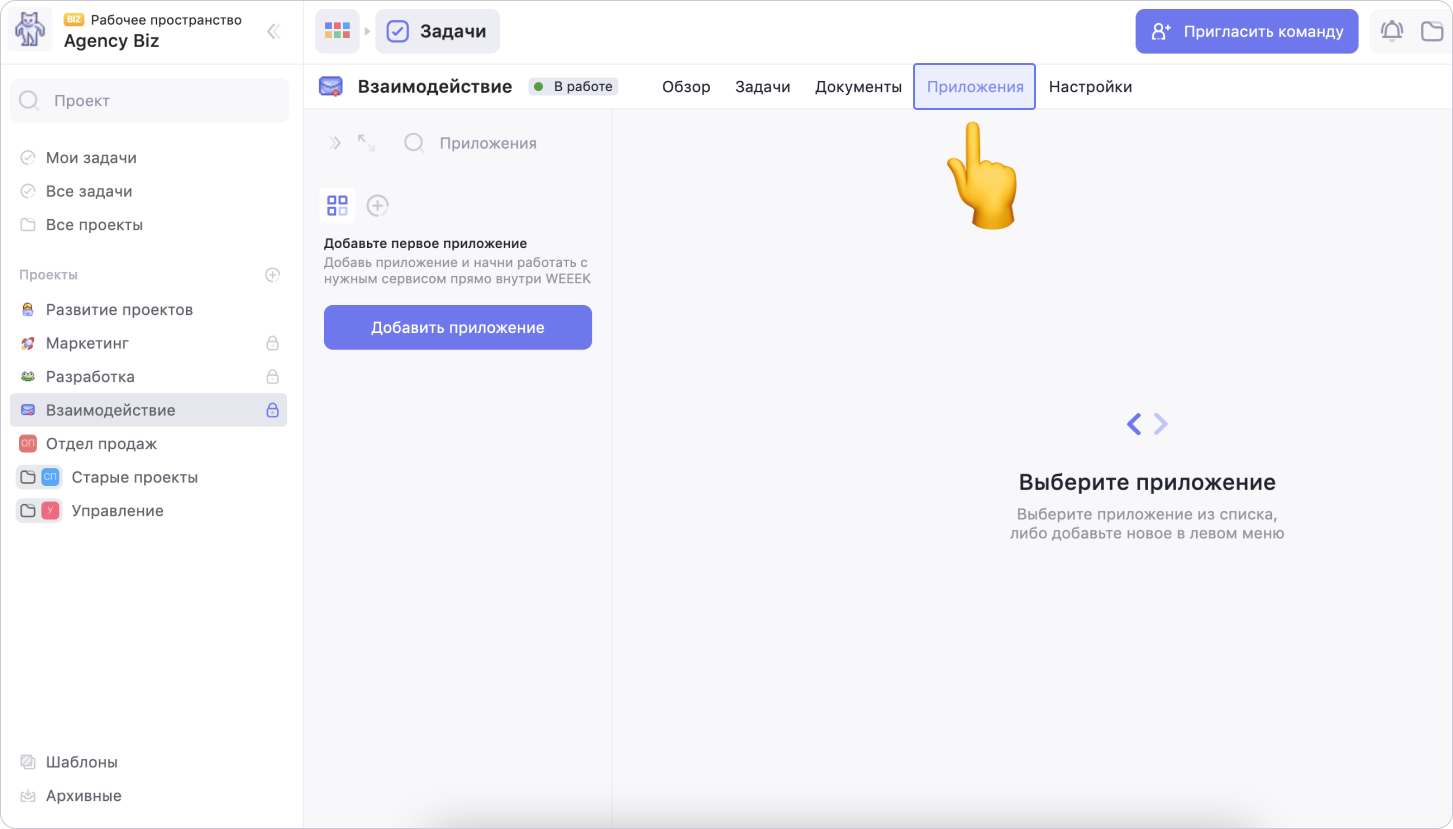
Task: Click the grid view icon in apps panel
Action: point(337,206)
